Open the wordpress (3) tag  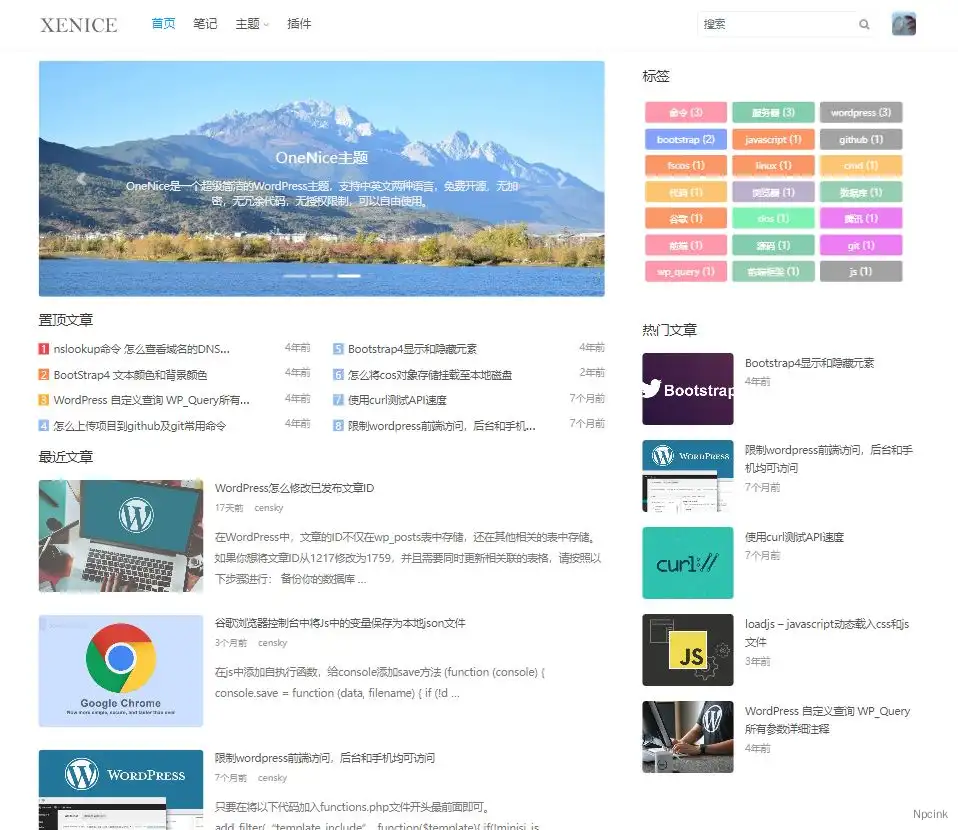coord(861,112)
